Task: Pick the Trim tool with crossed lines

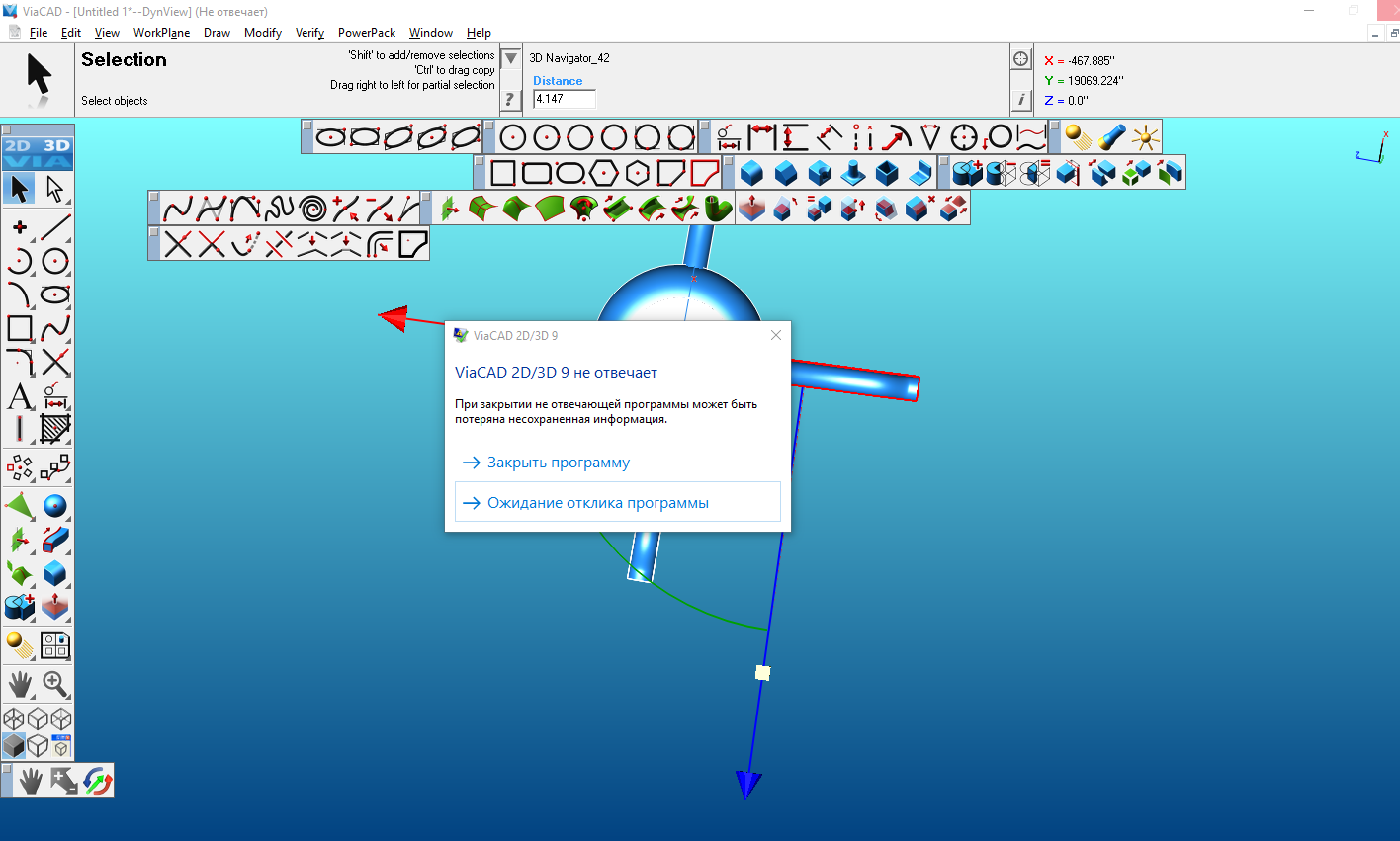Action: [x=55, y=363]
